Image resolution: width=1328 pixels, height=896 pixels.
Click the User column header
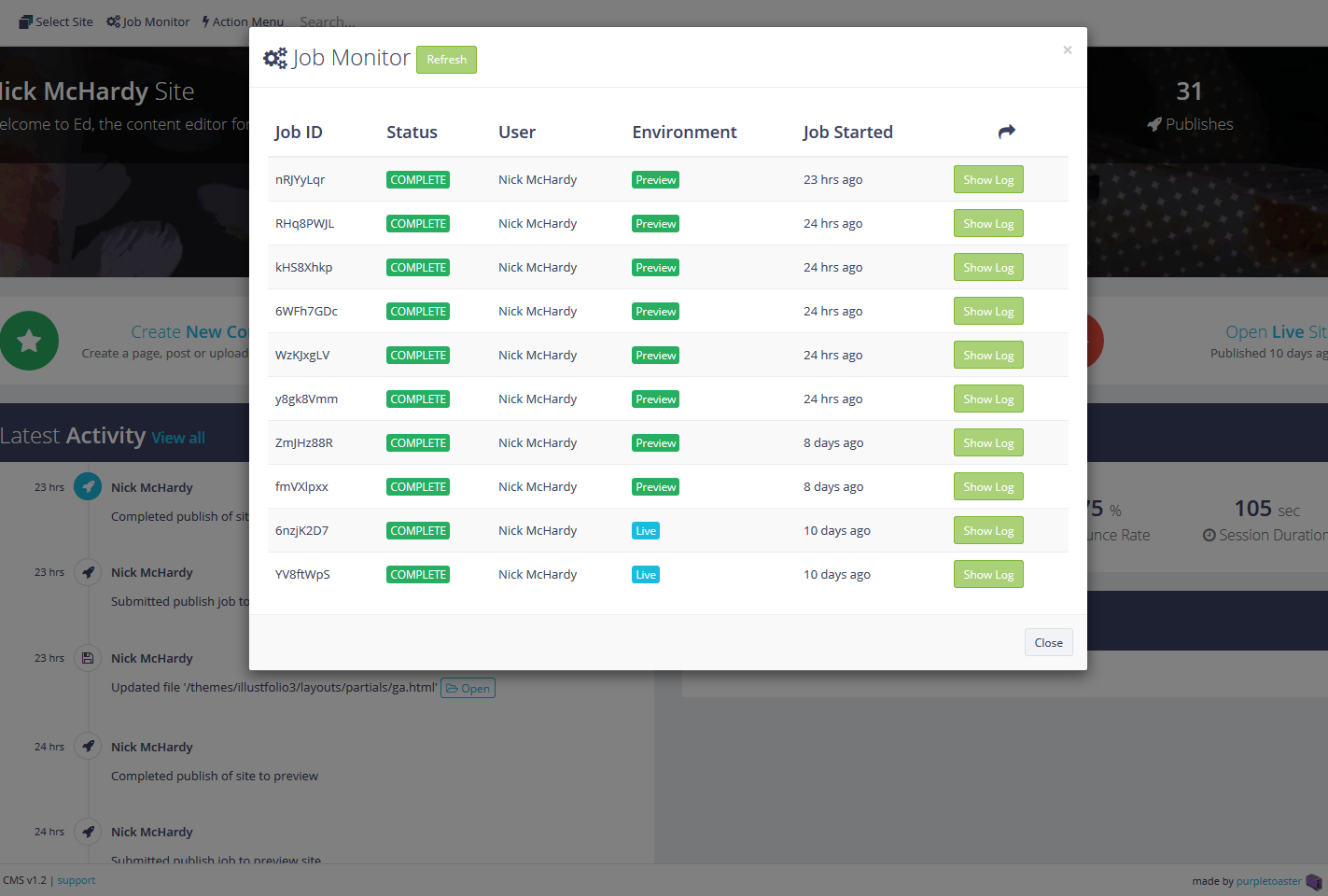517,133
